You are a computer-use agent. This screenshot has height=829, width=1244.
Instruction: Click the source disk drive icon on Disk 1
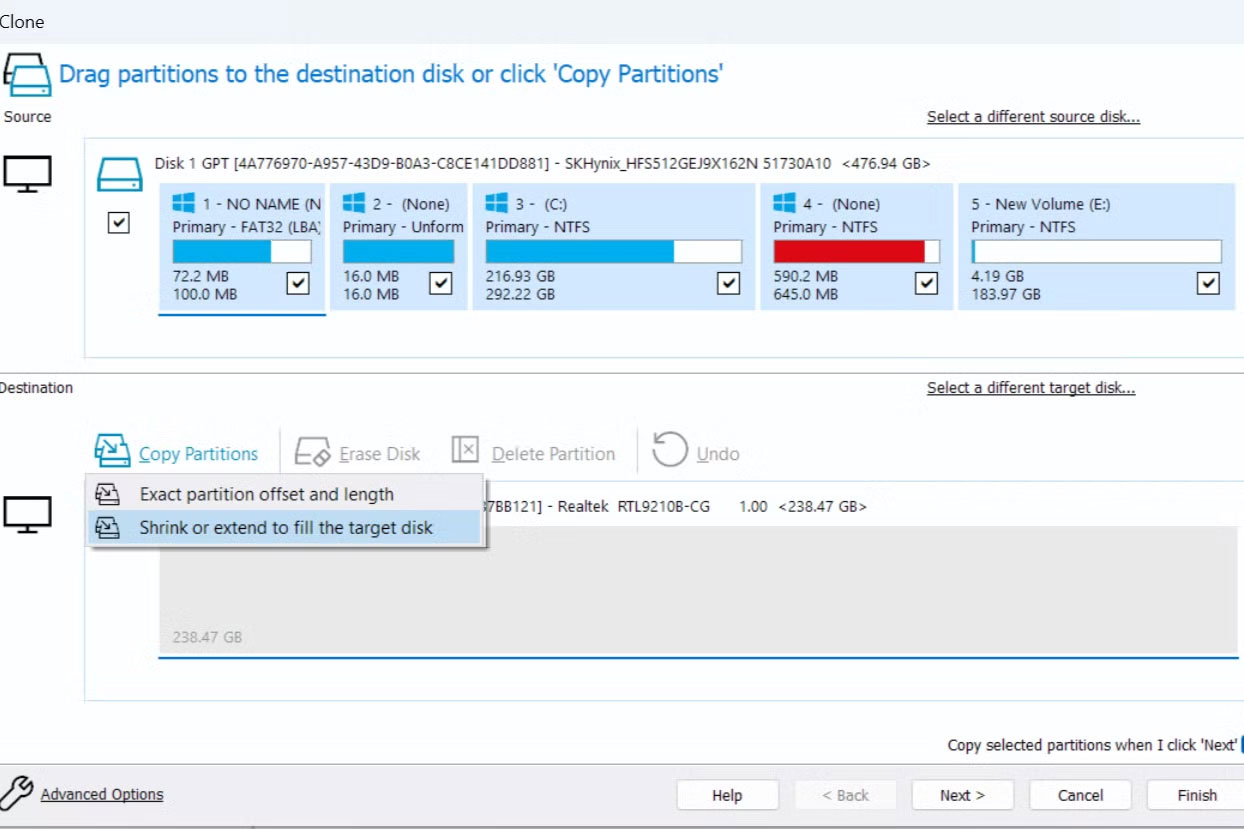120,172
